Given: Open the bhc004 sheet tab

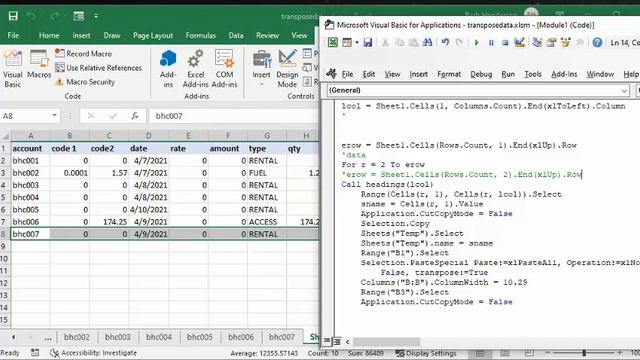Looking at the screenshot, I should click(159, 337).
